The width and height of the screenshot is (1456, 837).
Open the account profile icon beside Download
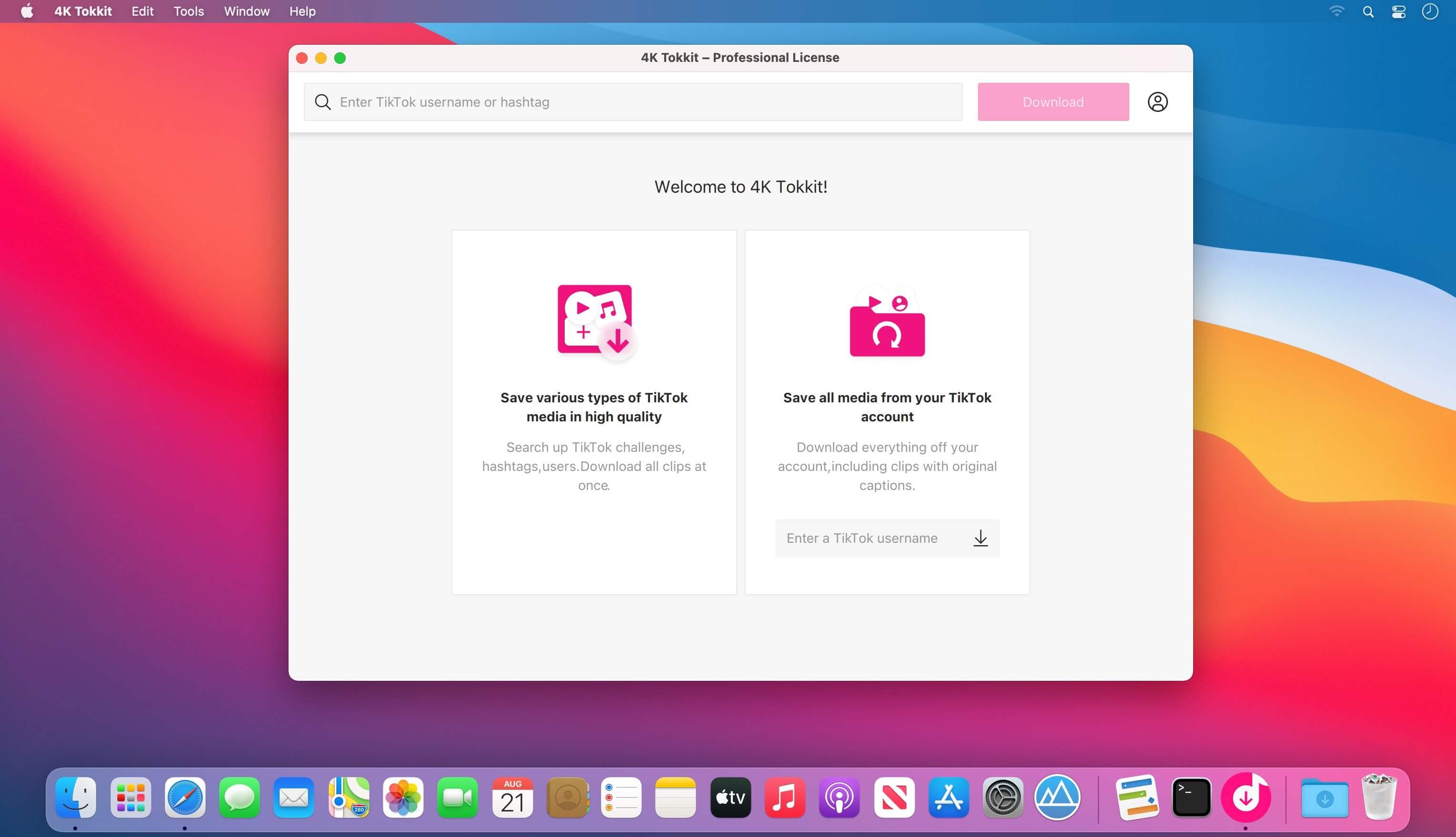tap(1157, 102)
